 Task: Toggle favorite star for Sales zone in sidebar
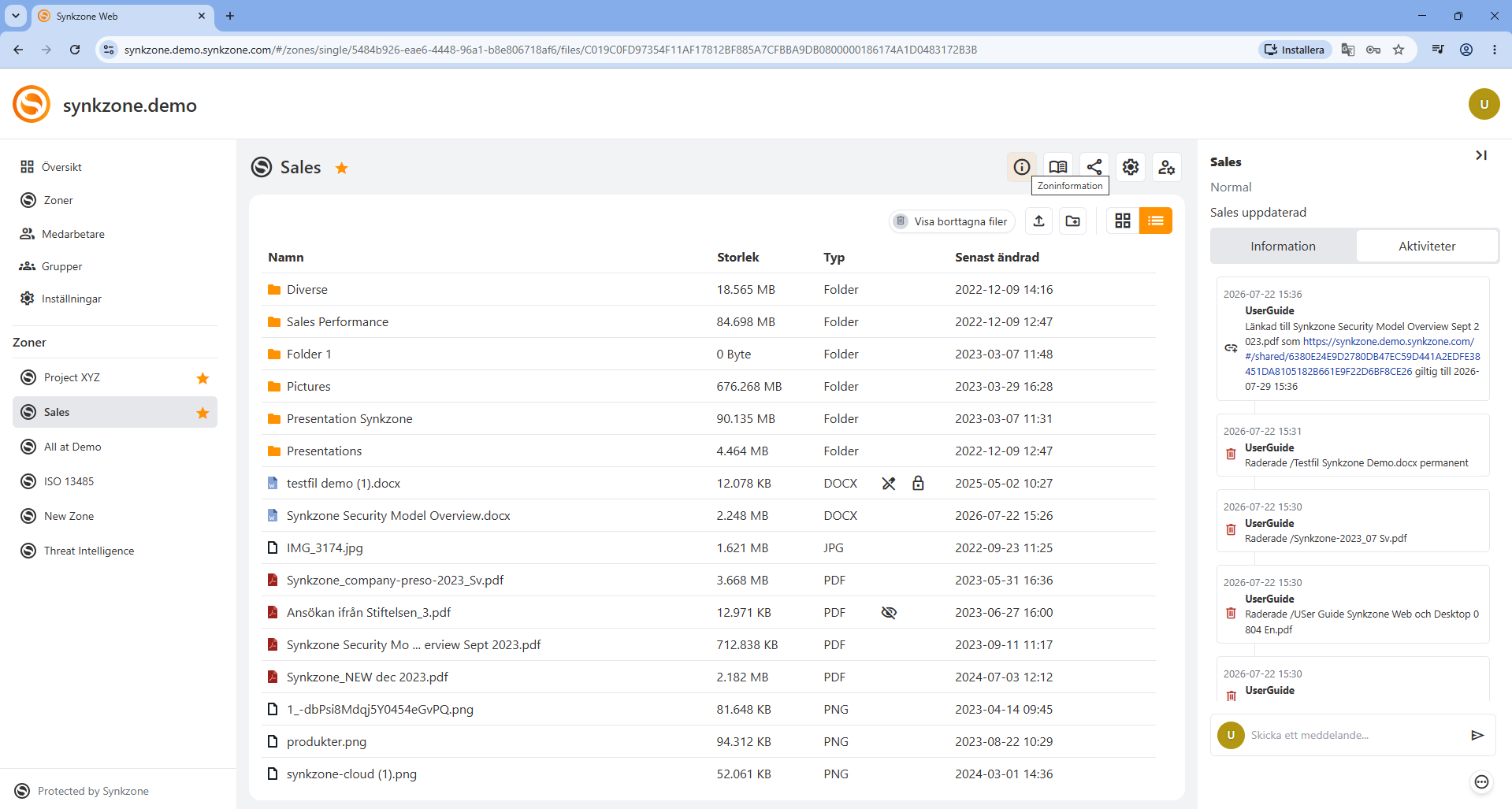202,413
